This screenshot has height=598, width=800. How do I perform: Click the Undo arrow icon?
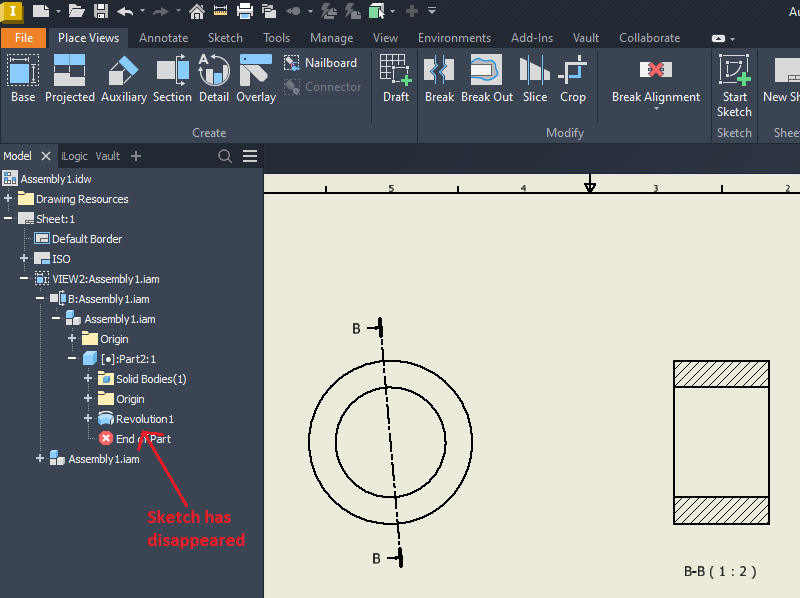(x=125, y=11)
